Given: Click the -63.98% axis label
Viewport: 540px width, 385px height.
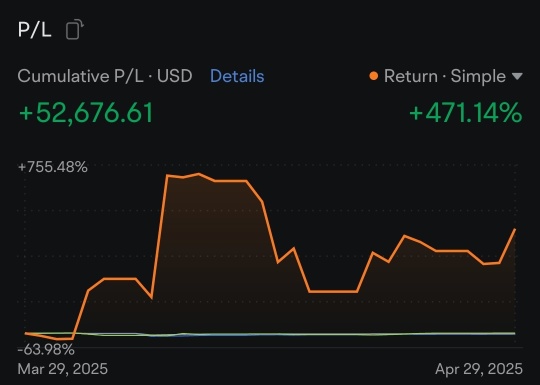Looking at the screenshot, I should [x=46, y=350].
